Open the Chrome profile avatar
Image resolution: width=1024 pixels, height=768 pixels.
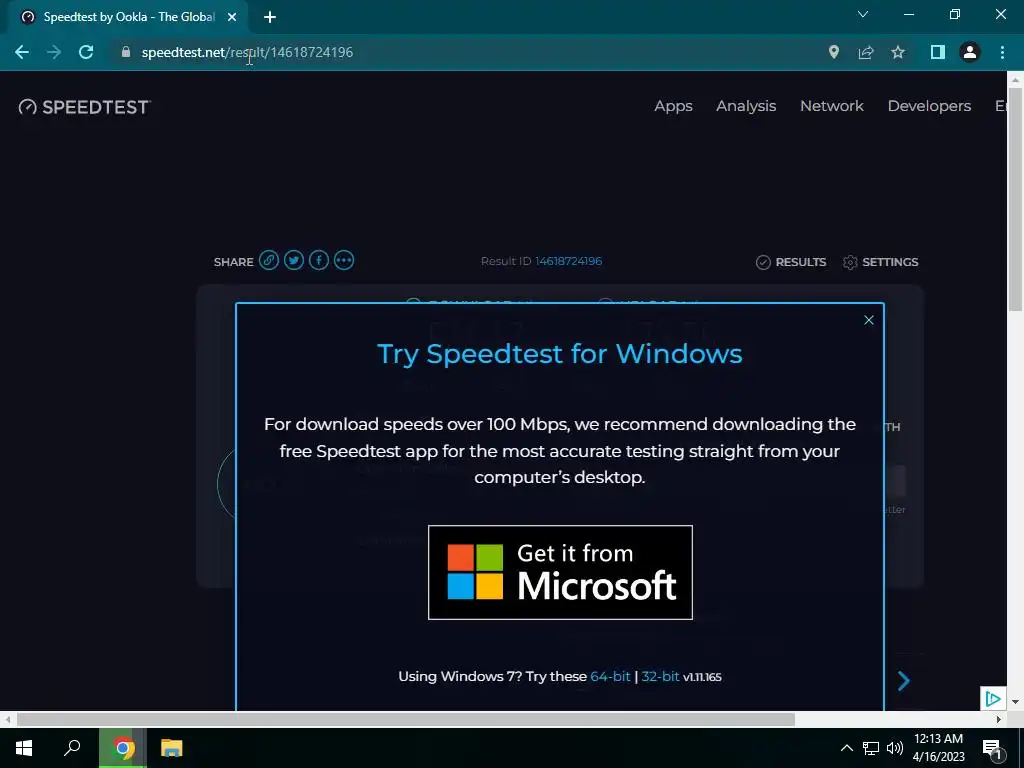[970, 52]
